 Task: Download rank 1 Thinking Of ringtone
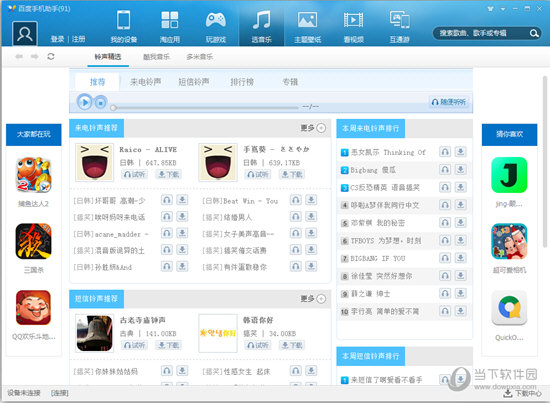tap(460, 152)
